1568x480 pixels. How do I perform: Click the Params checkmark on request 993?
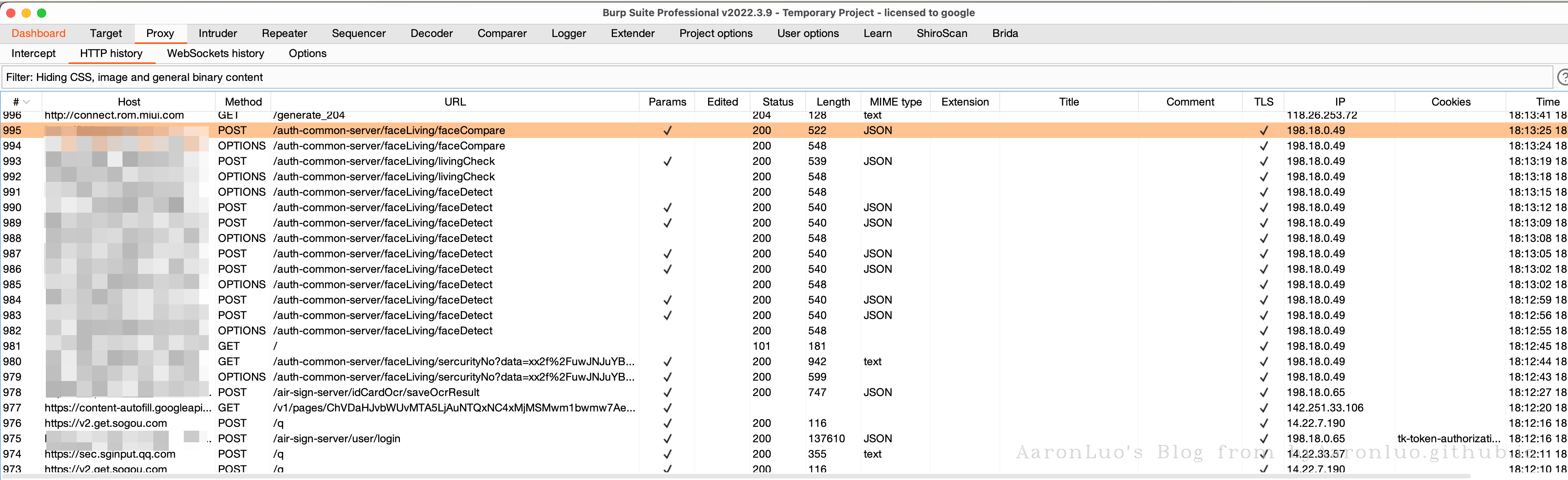[x=667, y=161]
